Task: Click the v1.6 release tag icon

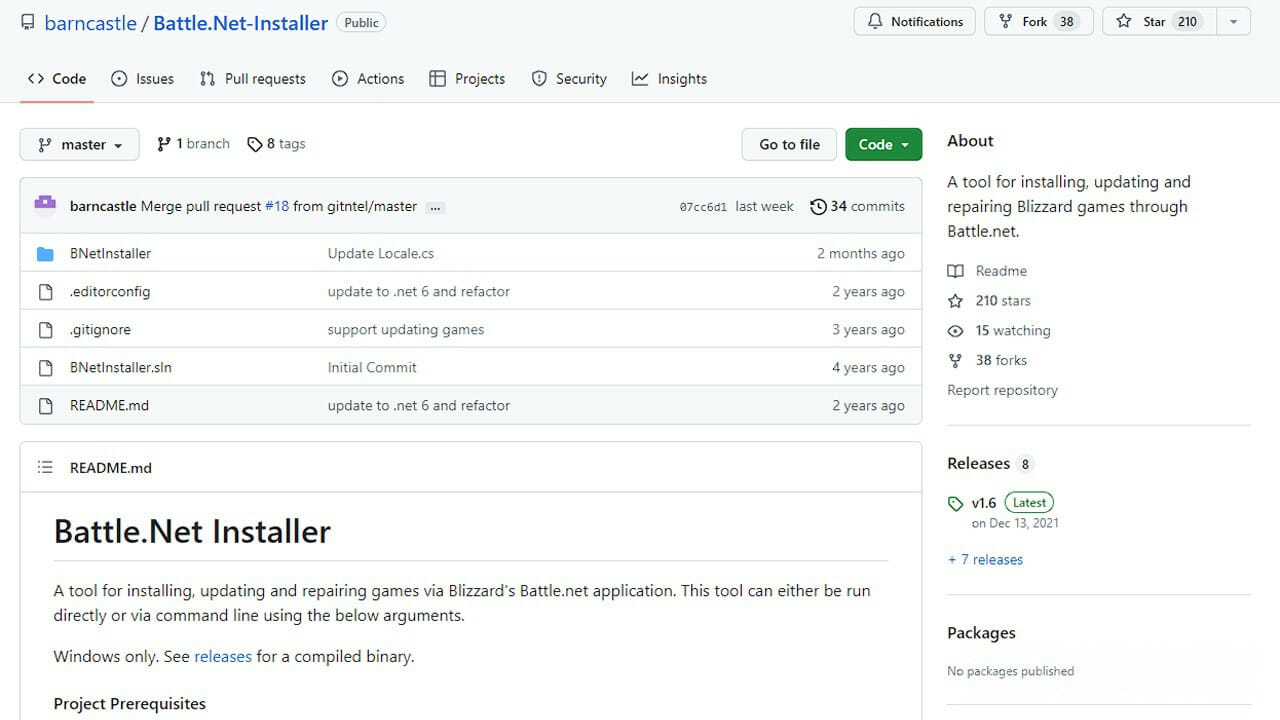Action: pyautogui.click(x=955, y=504)
